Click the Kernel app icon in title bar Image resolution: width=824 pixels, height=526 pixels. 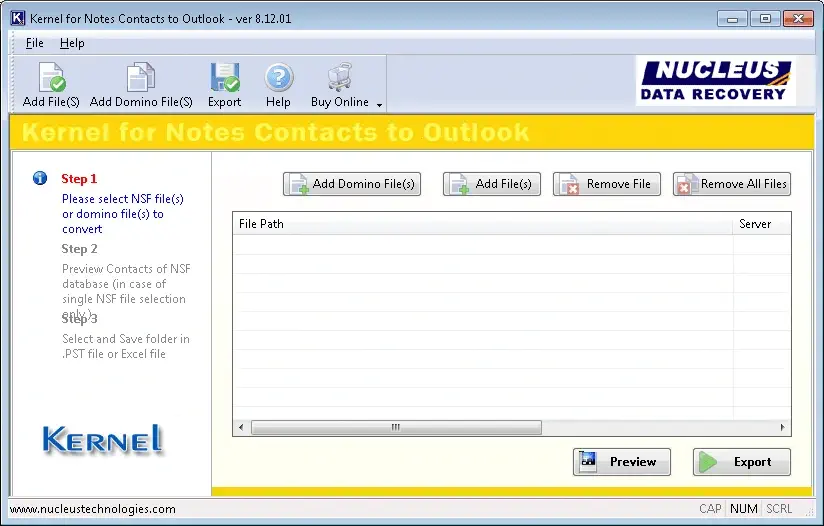point(17,18)
